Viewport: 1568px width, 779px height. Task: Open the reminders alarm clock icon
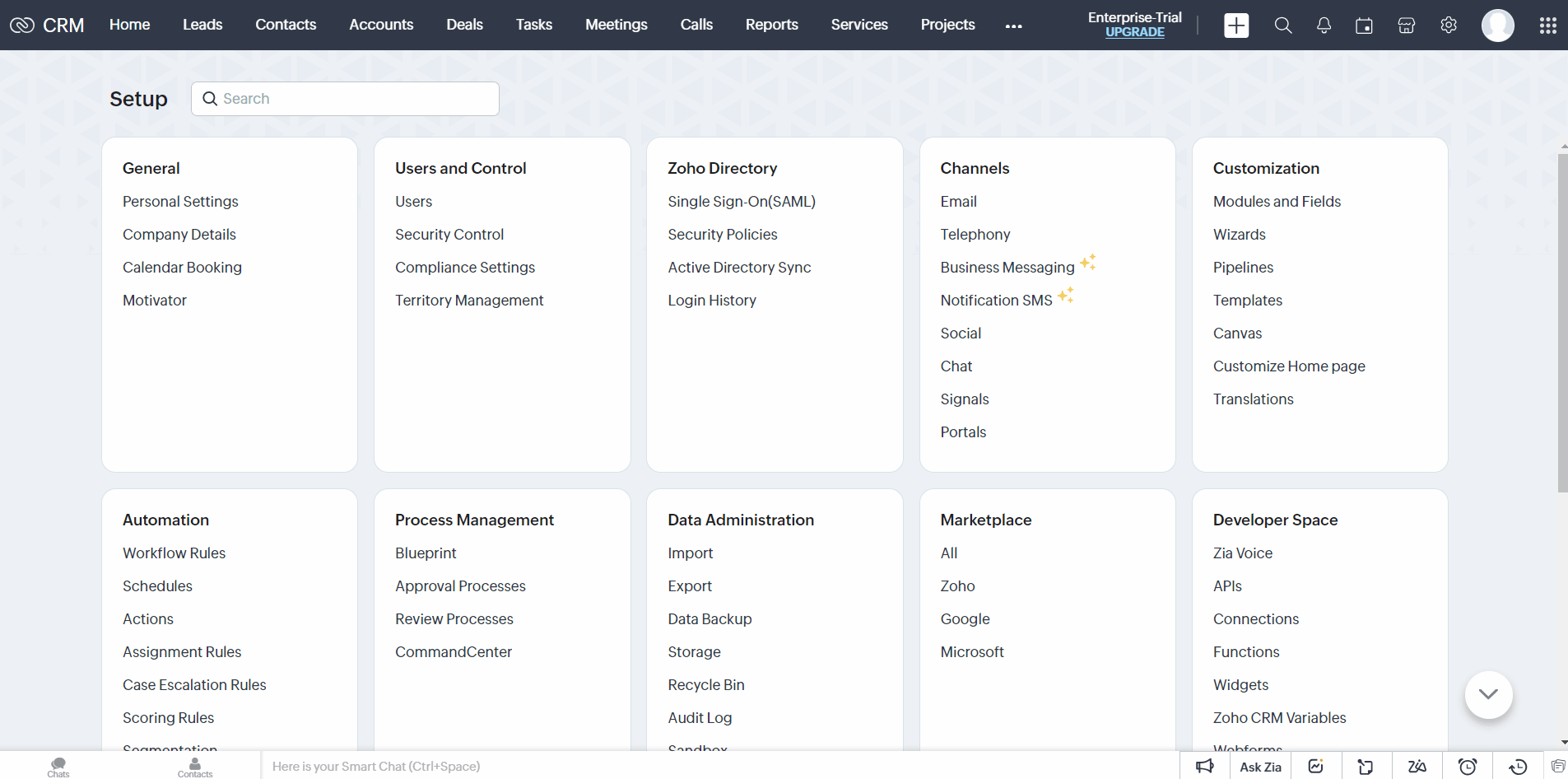(1467, 767)
